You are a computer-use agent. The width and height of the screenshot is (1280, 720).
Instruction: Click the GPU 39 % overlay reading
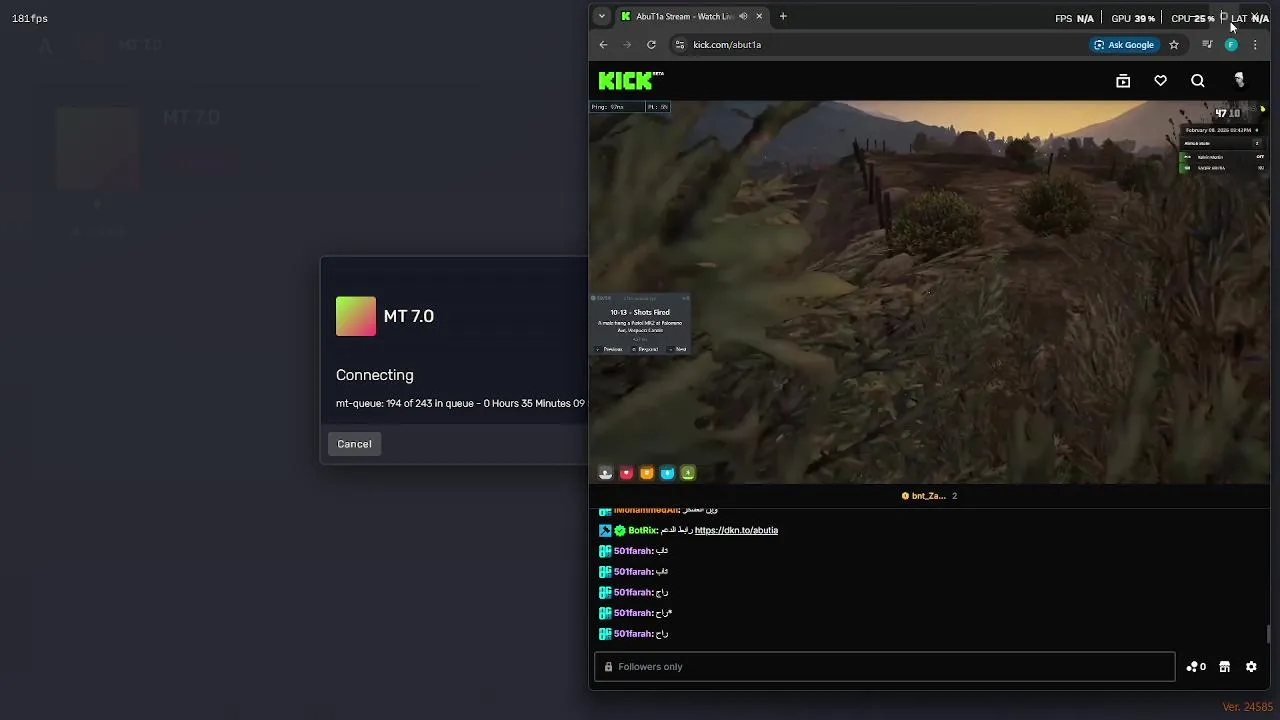tap(1133, 18)
